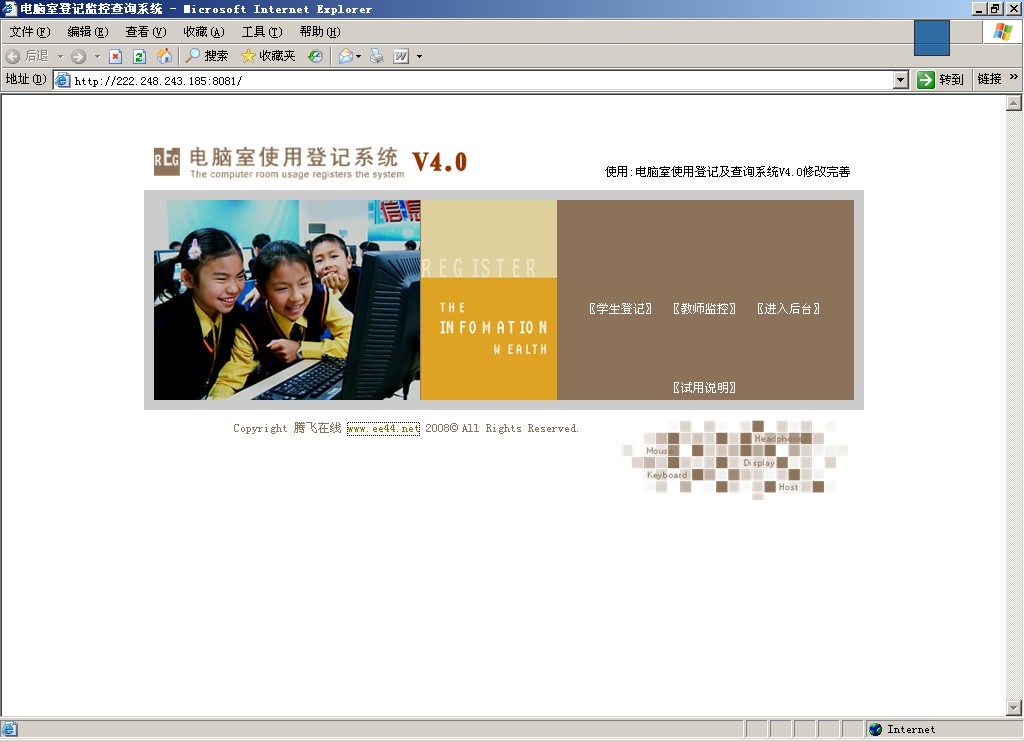Click the Mail envelope icon
This screenshot has height=742, width=1024.
[x=346, y=56]
